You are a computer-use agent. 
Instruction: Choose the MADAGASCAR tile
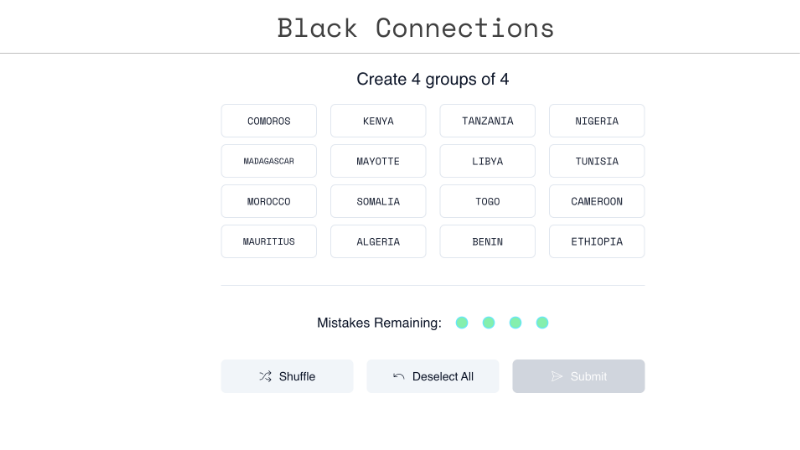click(269, 161)
